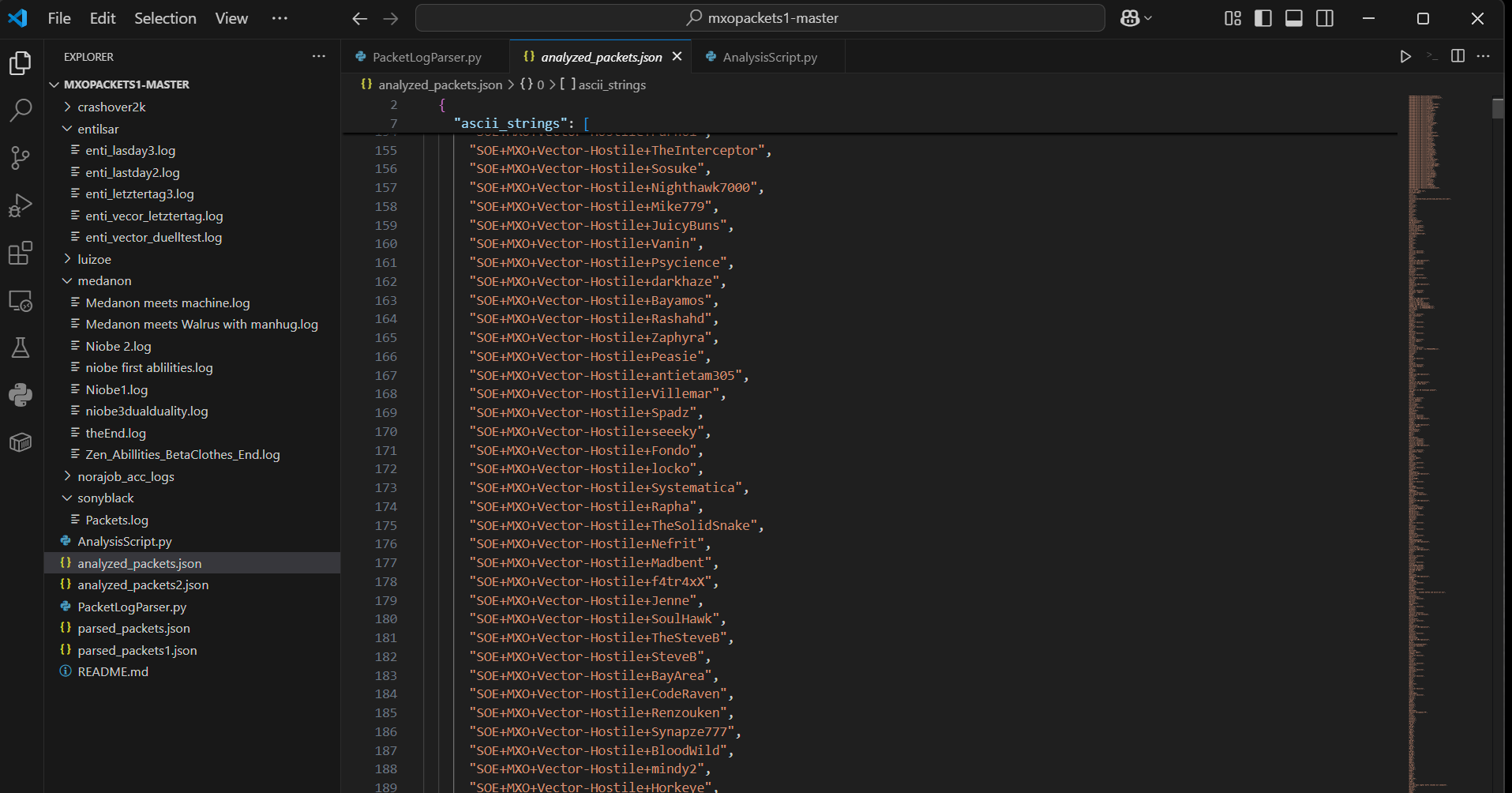Open Remote Explorer view
Image resolution: width=1512 pixels, height=793 pixels.
tap(21, 301)
